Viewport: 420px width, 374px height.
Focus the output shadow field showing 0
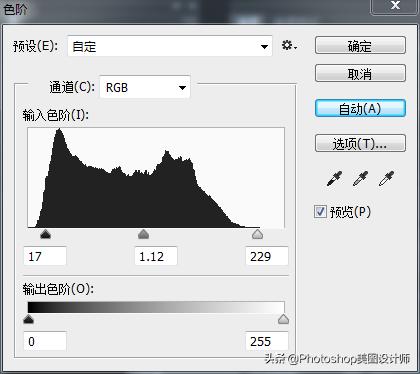(x=45, y=341)
